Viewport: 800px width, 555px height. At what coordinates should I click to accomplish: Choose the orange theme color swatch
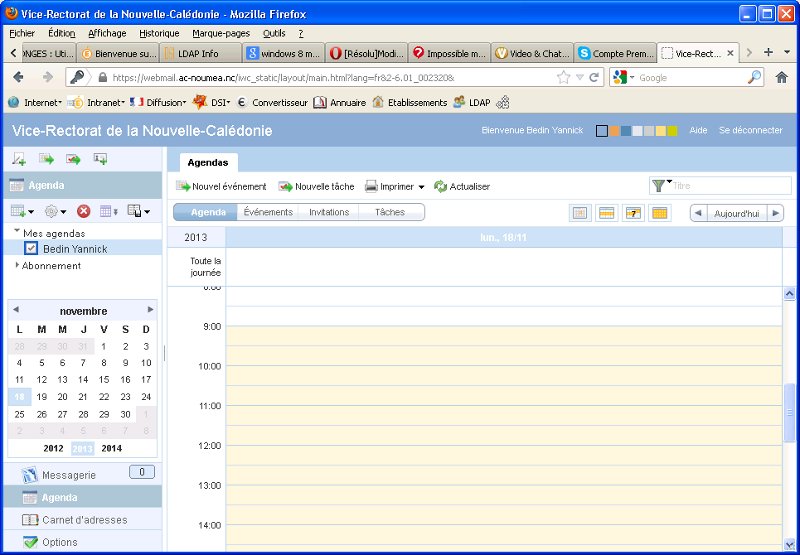coord(613,131)
